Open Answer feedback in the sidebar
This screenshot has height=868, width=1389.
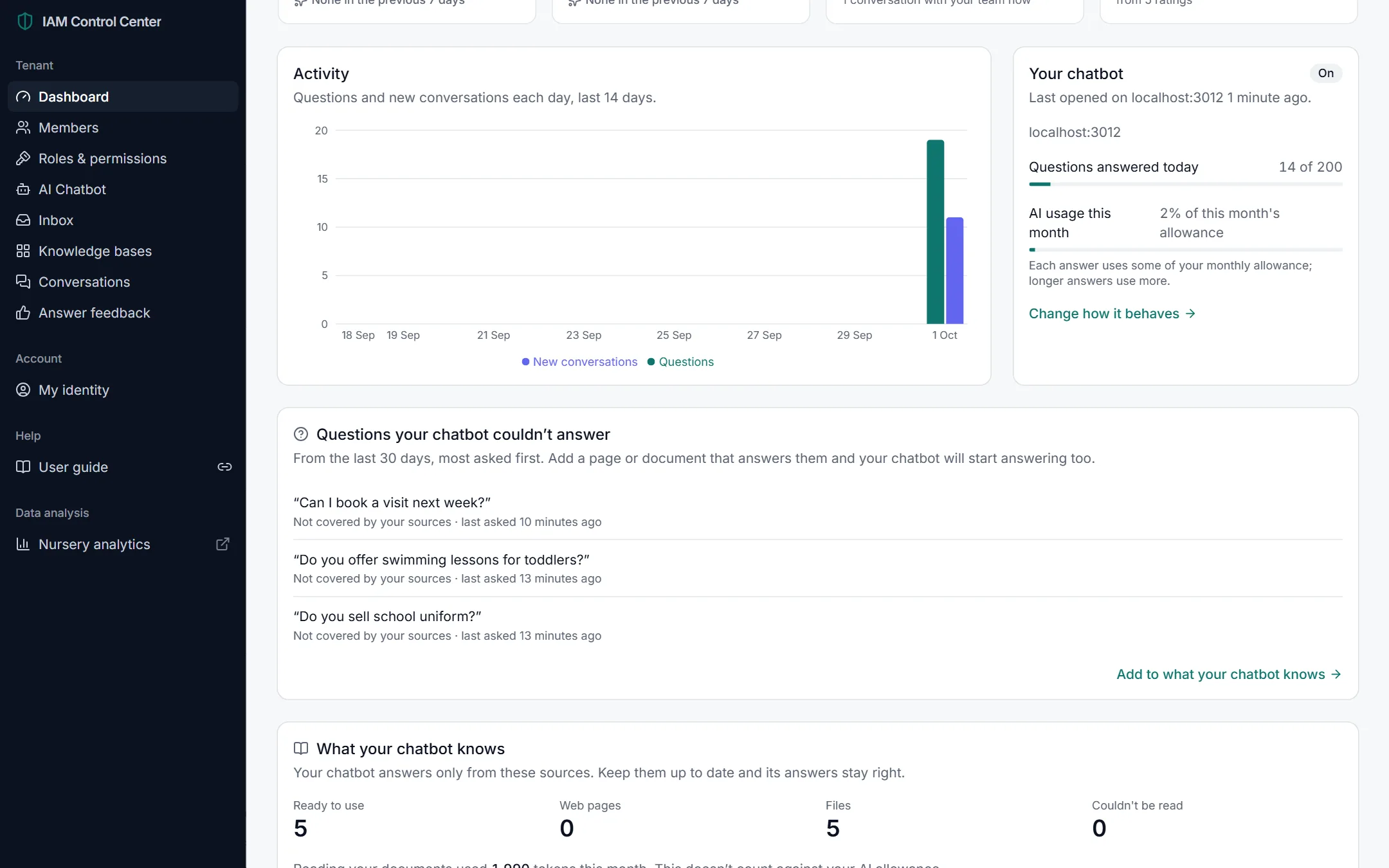coord(123,312)
